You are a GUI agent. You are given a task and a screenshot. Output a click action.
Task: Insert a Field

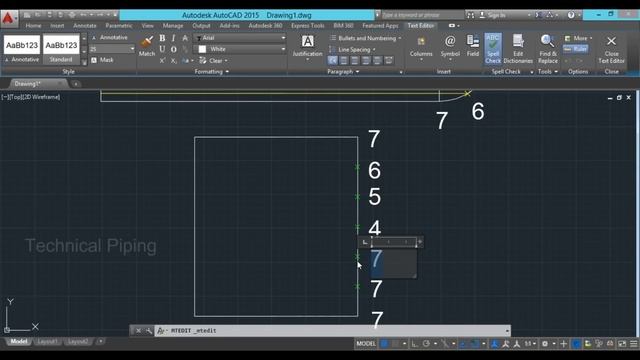(x=473, y=46)
